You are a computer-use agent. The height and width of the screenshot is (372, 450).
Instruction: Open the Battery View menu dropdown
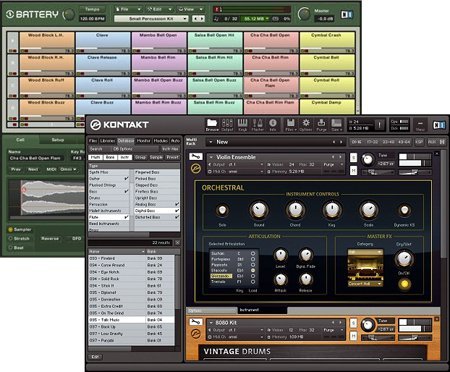[x=190, y=9]
